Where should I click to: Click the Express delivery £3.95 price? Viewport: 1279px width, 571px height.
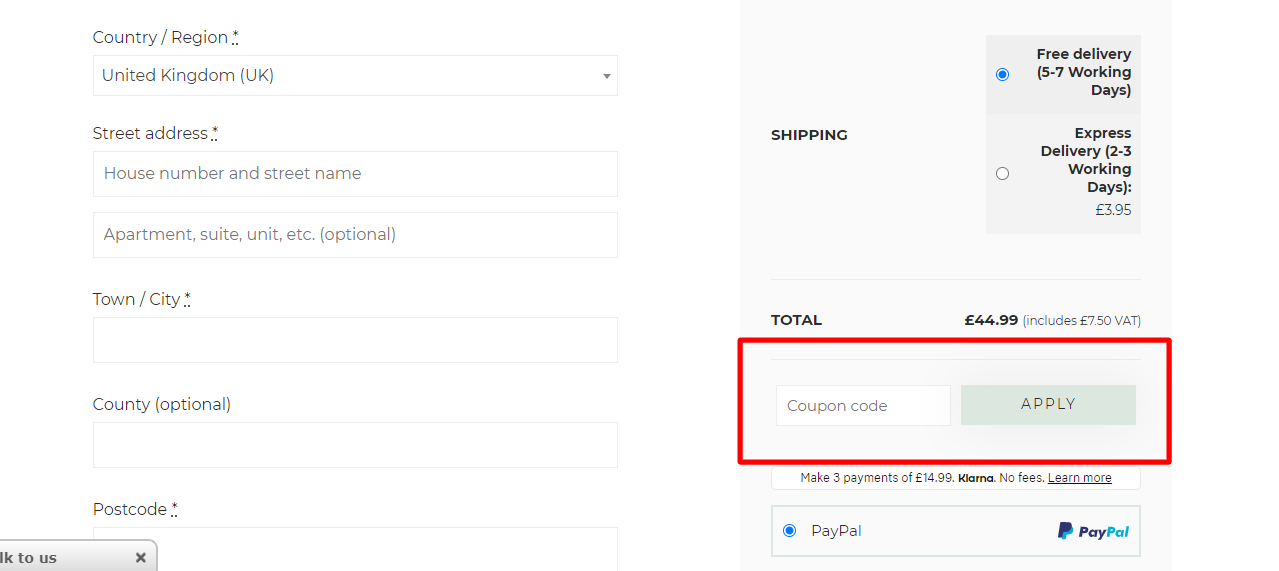coord(1113,210)
